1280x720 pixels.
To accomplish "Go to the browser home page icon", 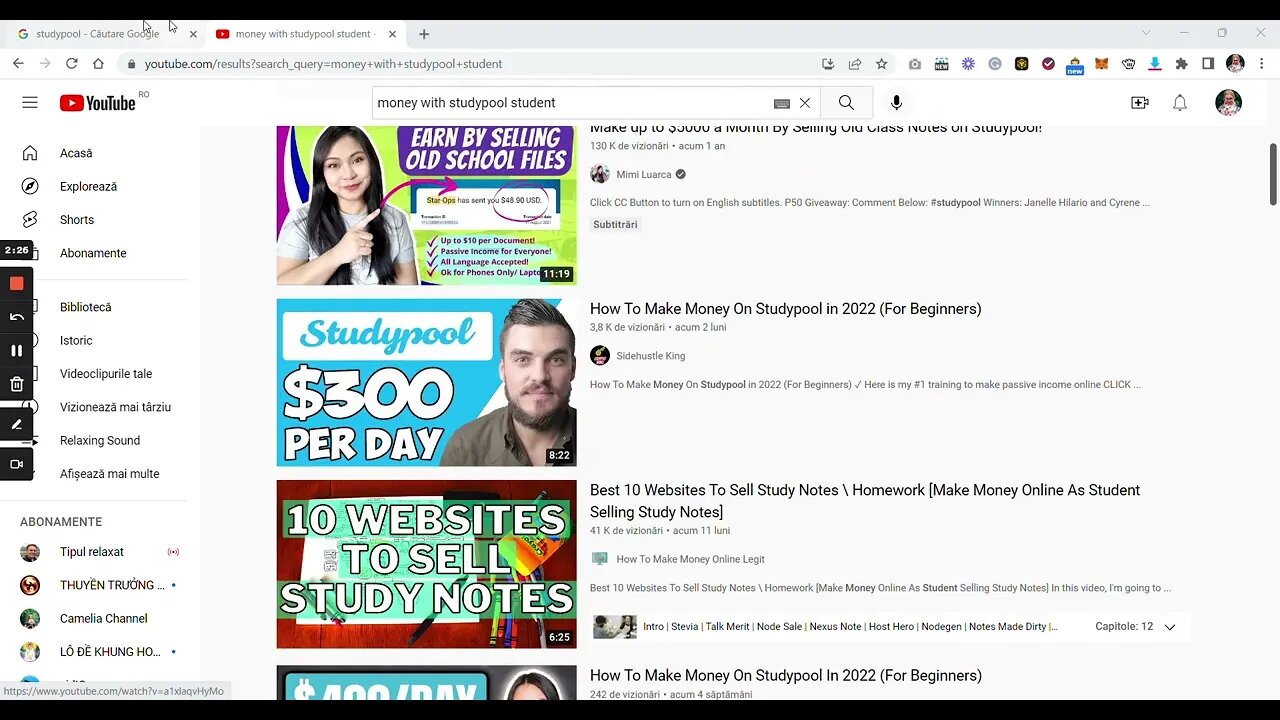I will click(98, 63).
